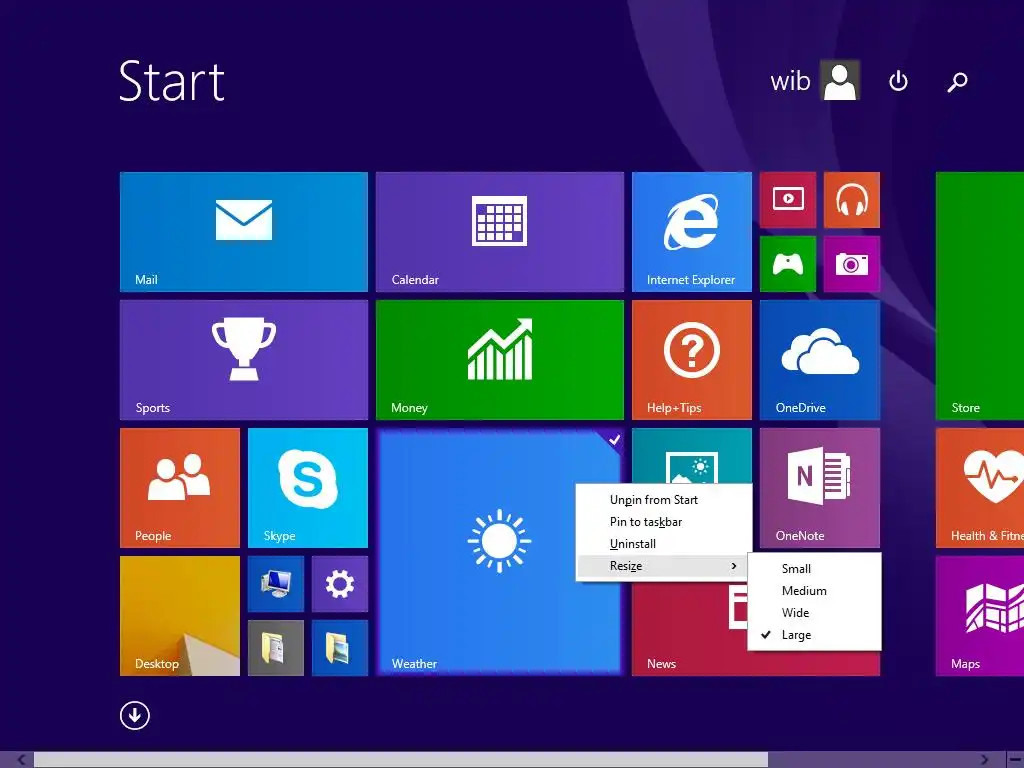Choose Uninstall from the context menu
1024x768 pixels.
(664, 544)
